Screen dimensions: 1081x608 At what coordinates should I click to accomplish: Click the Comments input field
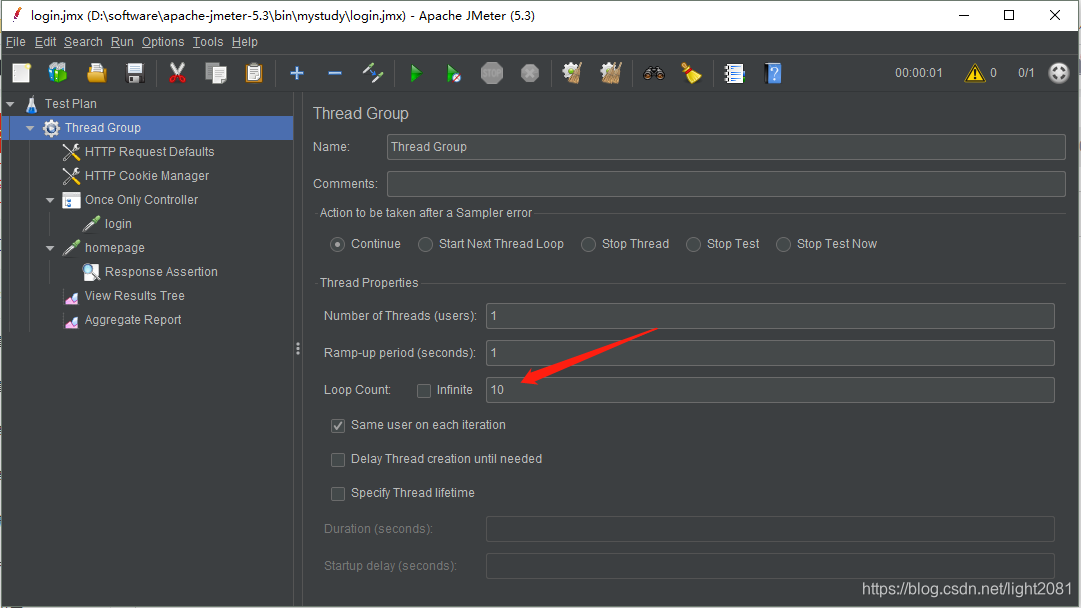pos(726,184)
